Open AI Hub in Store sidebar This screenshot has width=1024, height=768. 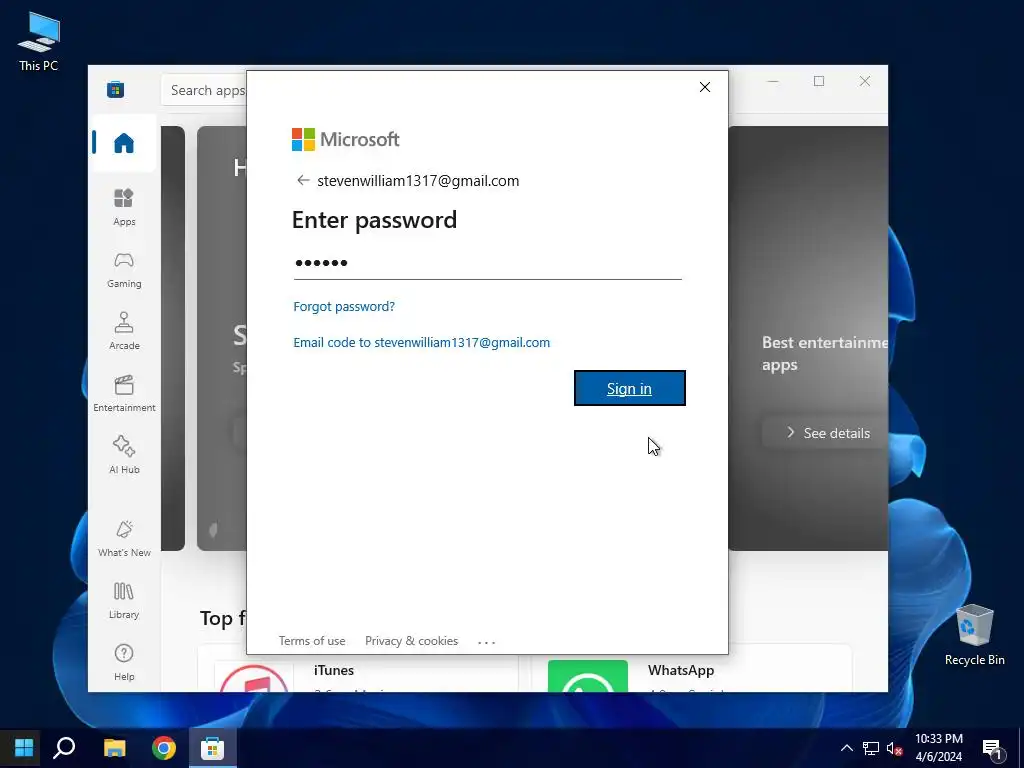(x=124, y=455)
